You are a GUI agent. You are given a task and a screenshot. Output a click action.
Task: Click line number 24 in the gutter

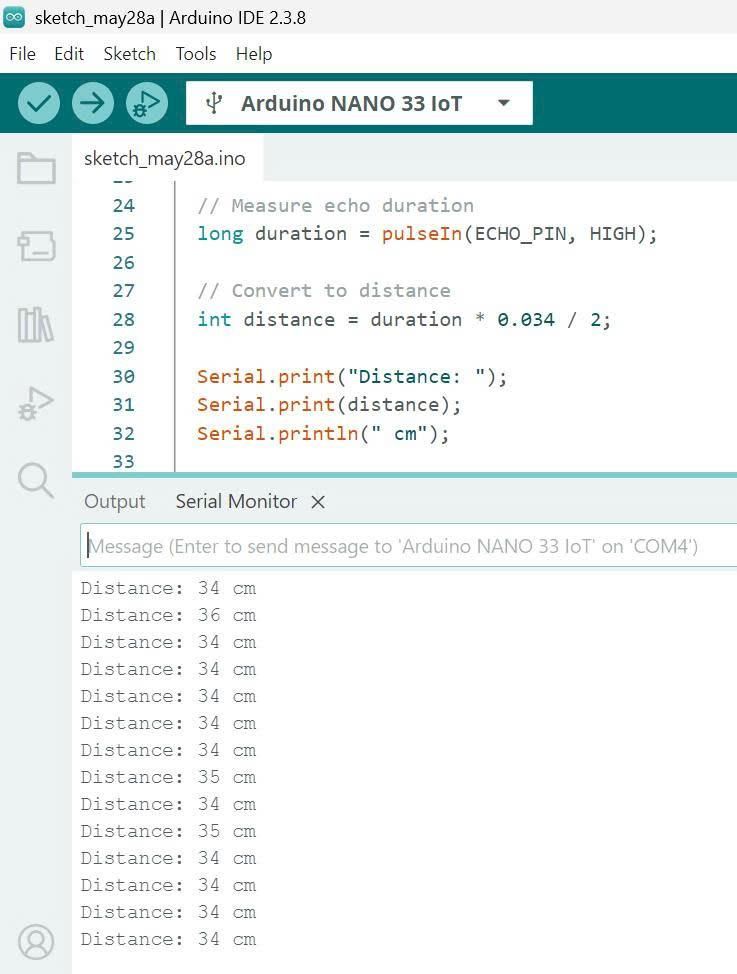[x=124, y=206]
